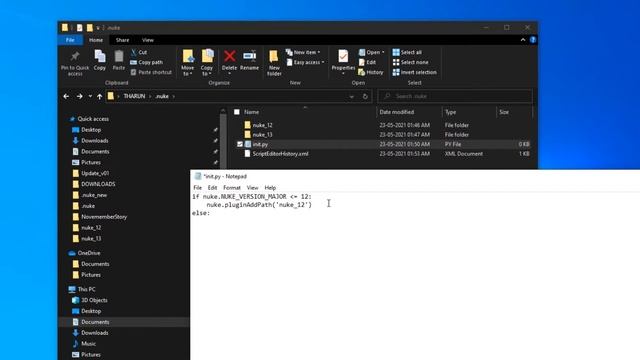Click History in the Open group

[371, 72]
